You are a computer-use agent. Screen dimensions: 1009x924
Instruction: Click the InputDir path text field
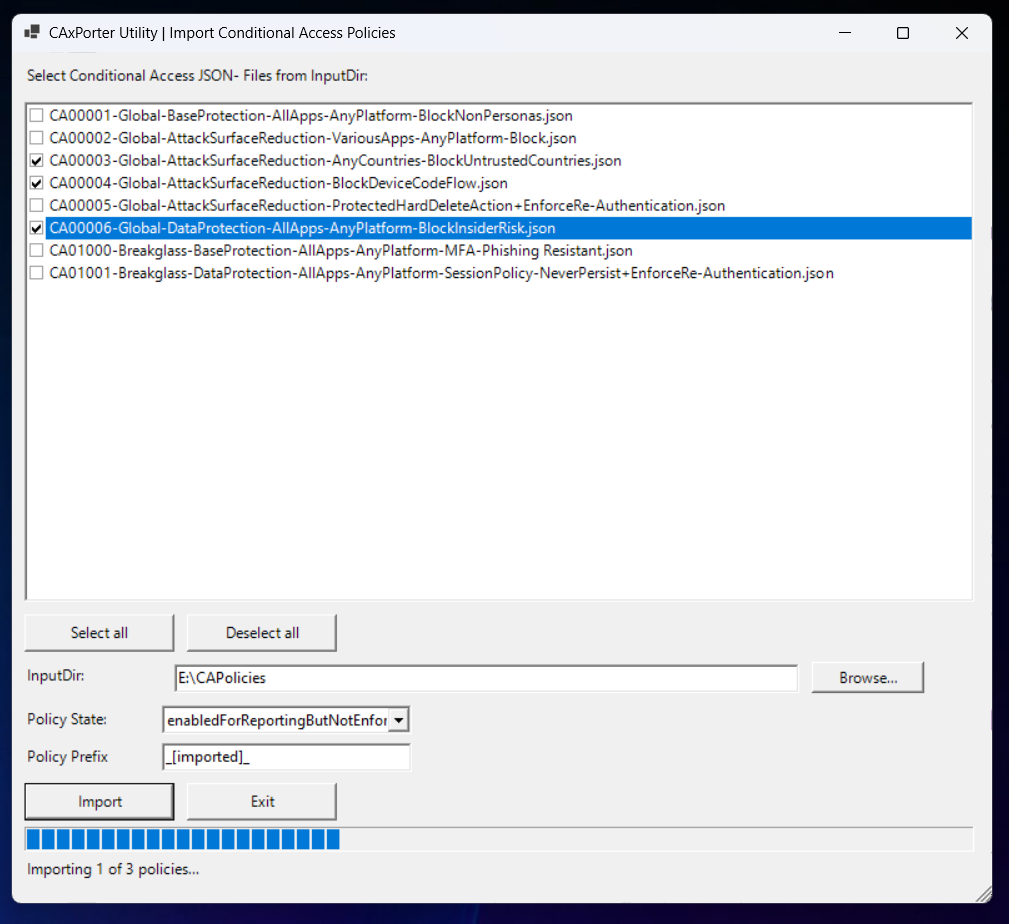(x=486, y=678)
